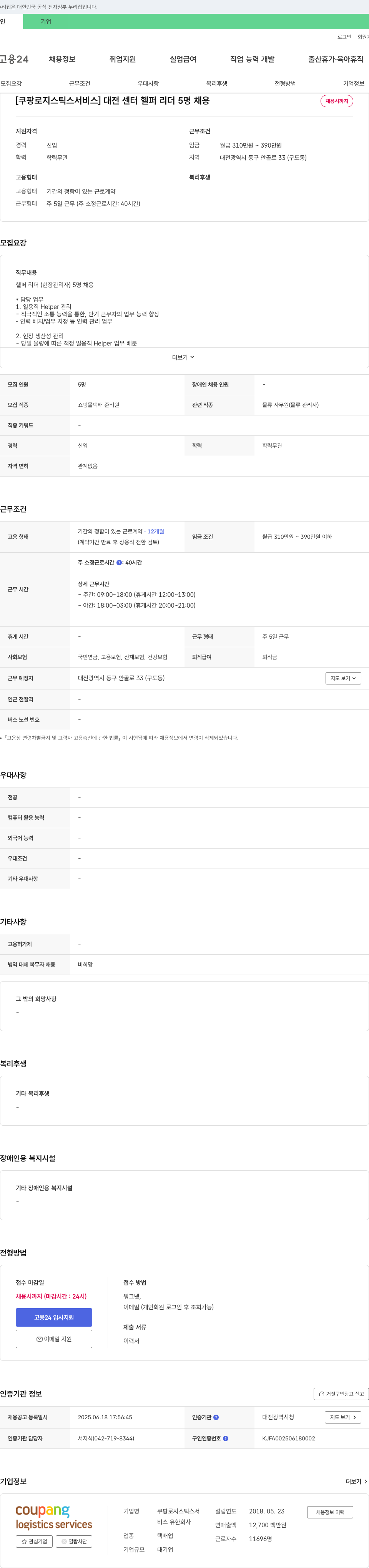Click the 고용24 site logo

(x=14, y=59)
